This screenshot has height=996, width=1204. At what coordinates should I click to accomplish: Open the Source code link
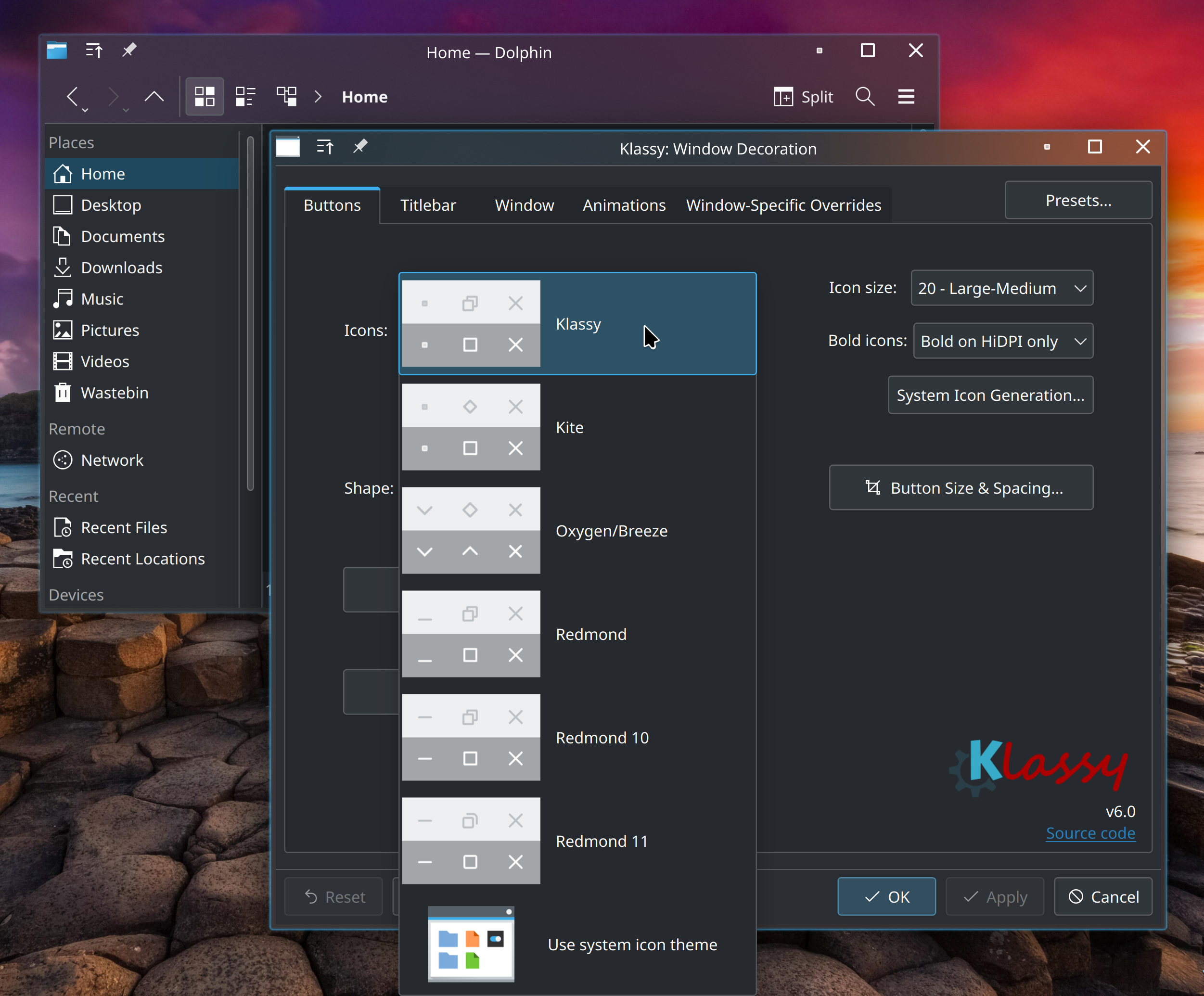(x=1090, y=832)
